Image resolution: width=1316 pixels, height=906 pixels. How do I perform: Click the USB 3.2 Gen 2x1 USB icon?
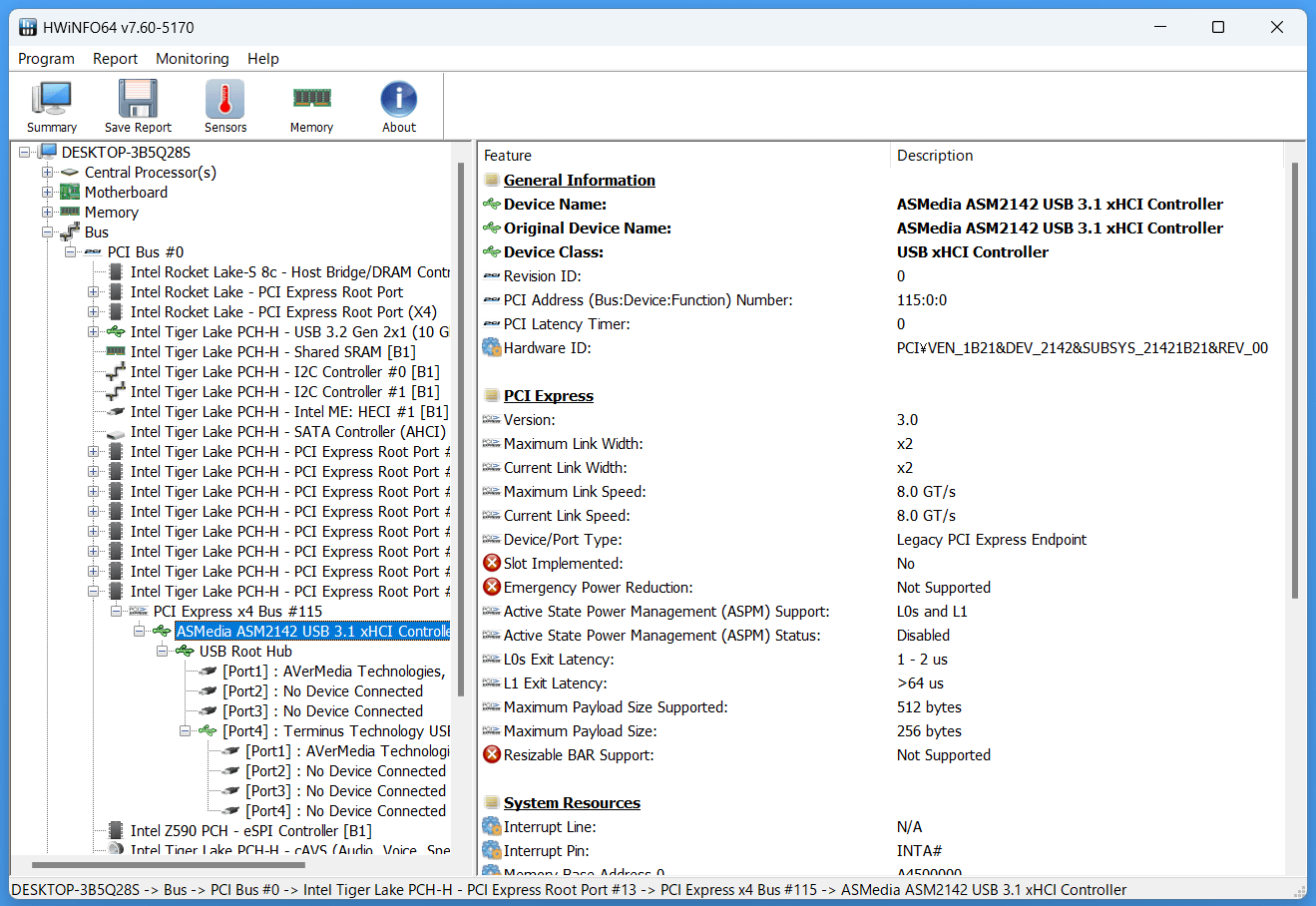click(x=116, y=331)
